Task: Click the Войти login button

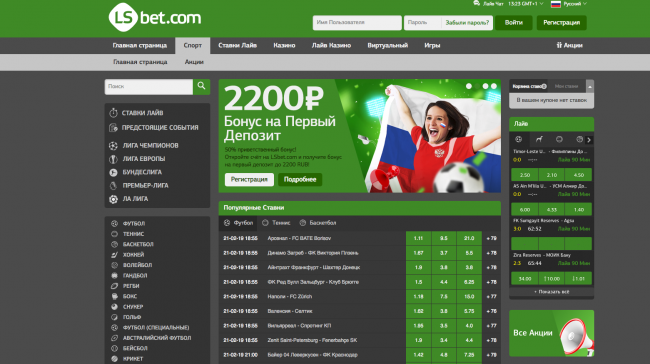Action: pos(514,23)
